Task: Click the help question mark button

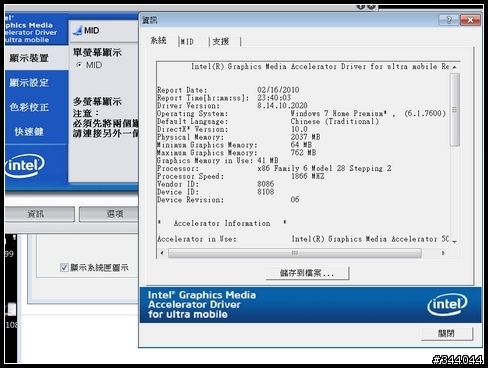Action: coord(449,20)
